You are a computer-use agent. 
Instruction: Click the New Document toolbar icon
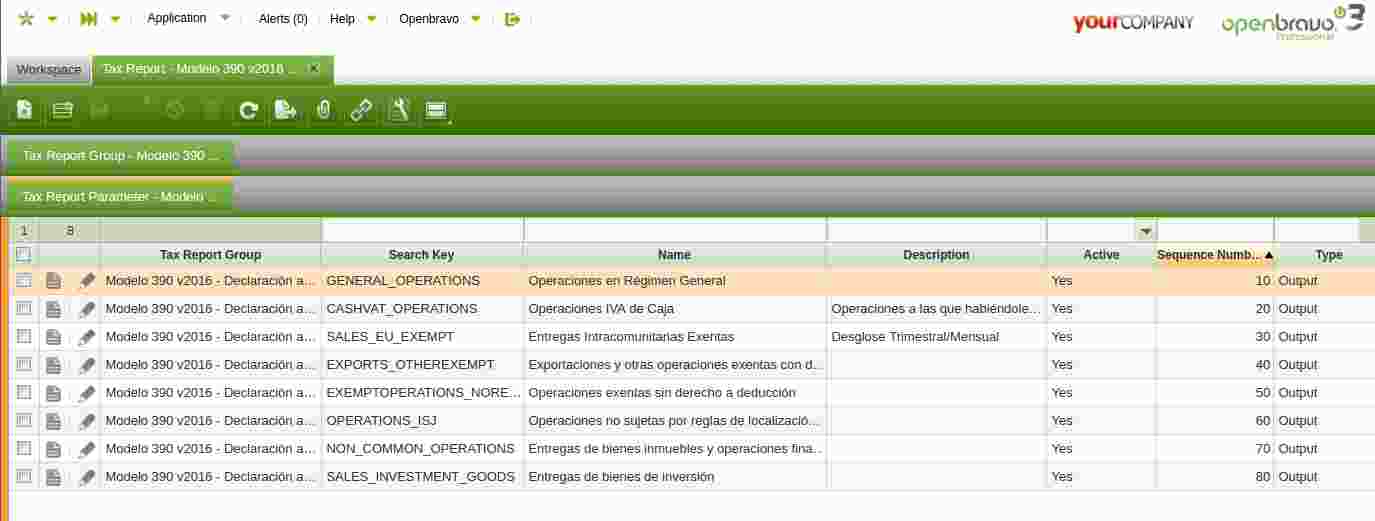pyautogui.click(x=24, y=110)
